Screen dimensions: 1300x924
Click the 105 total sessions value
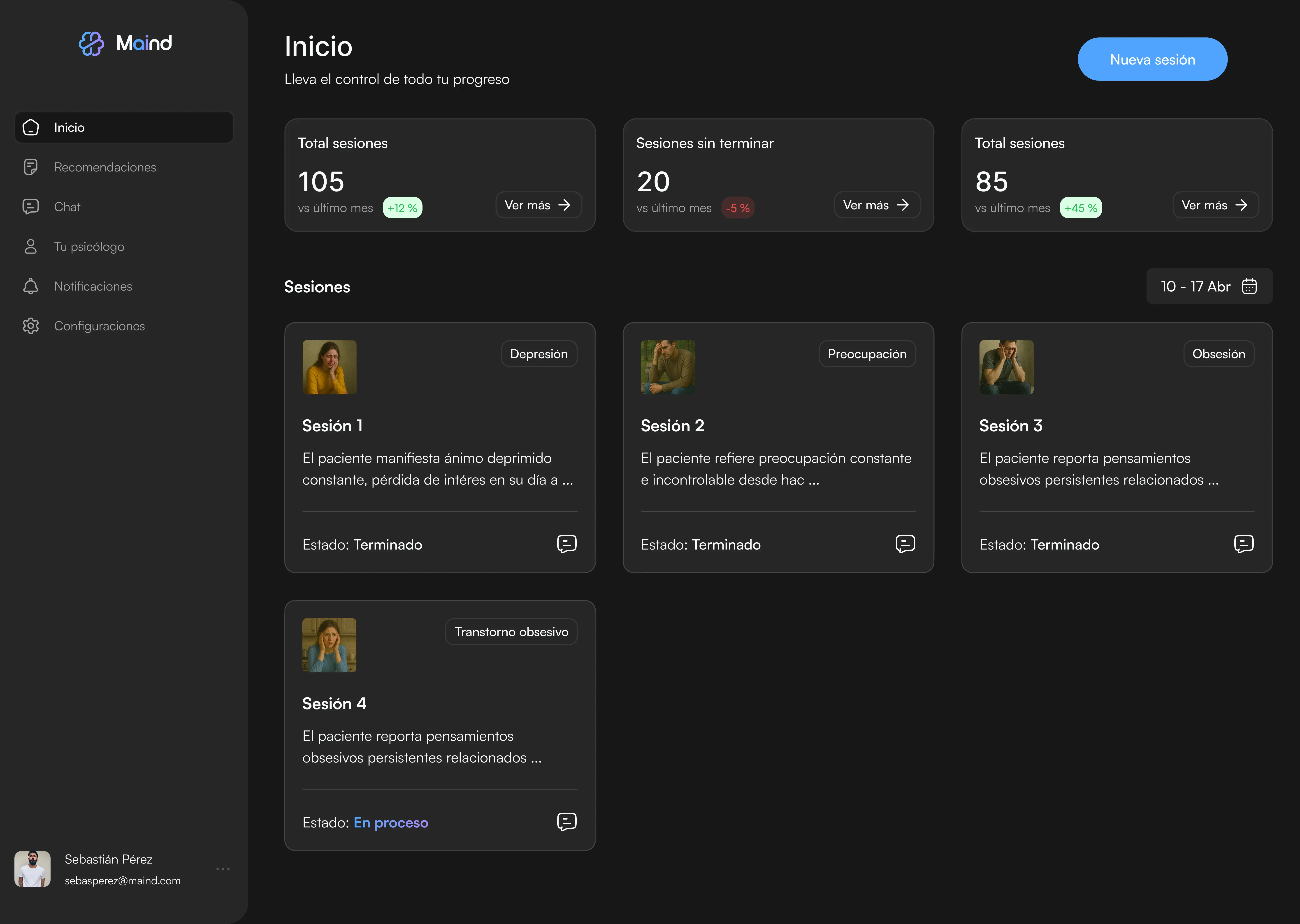point(321,182)
